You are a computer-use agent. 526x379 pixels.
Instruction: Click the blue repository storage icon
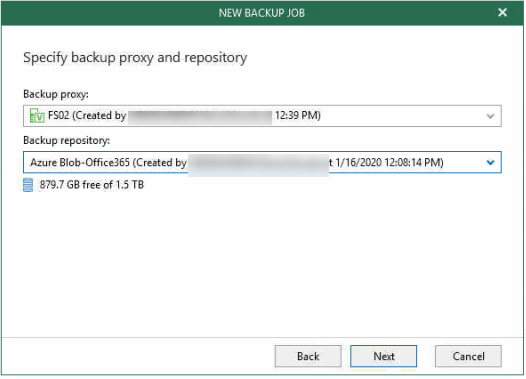coord(28,185)
